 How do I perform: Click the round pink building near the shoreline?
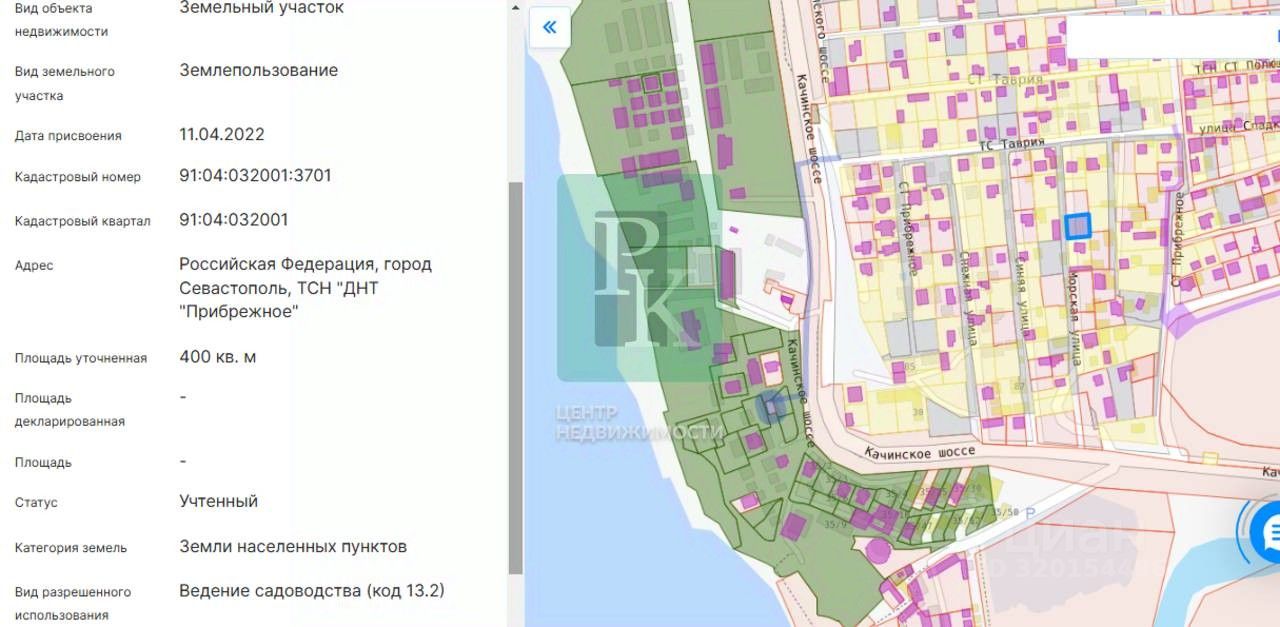click(877, 550)
